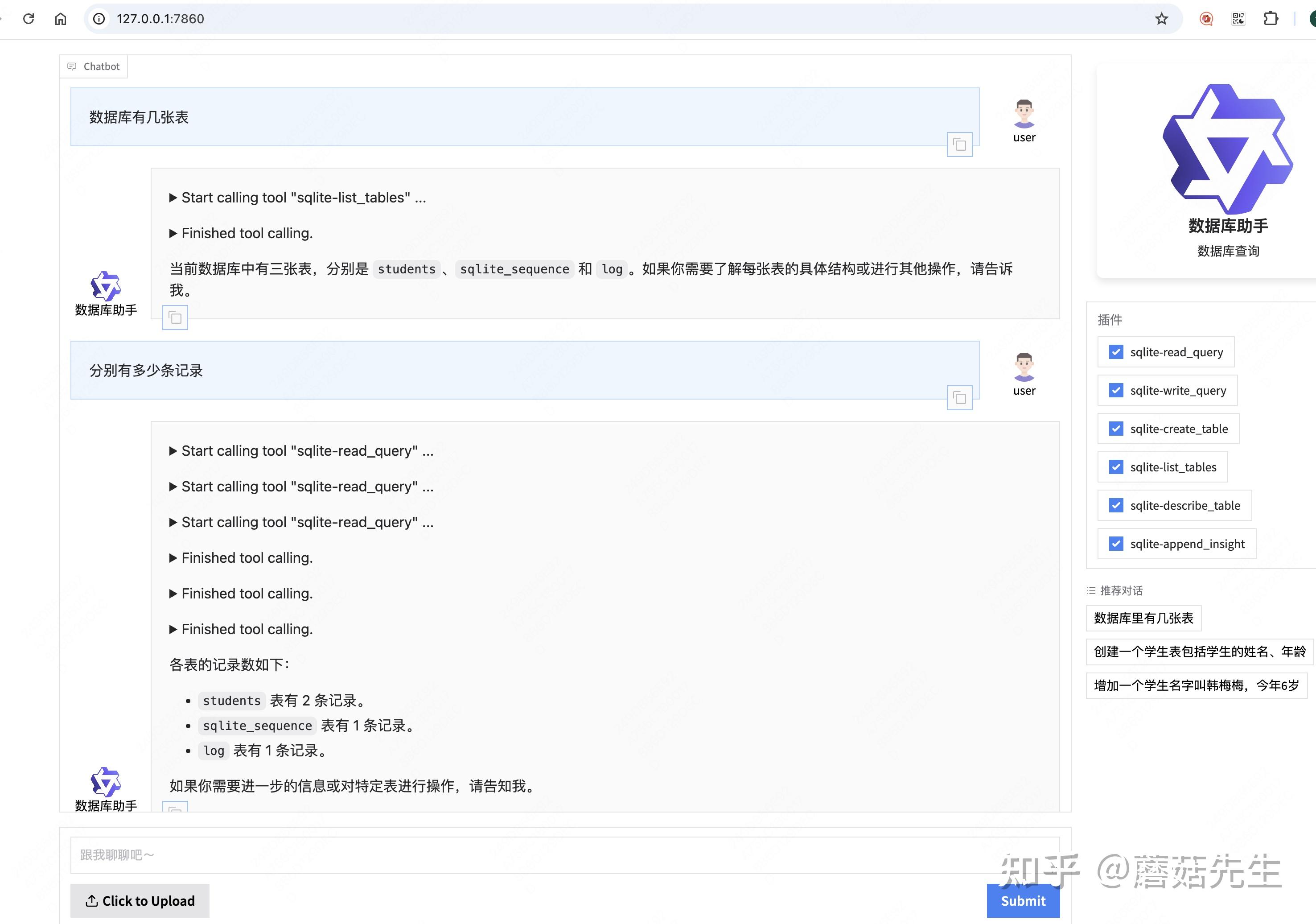Click the browser home icon

(x=60, y=18)
